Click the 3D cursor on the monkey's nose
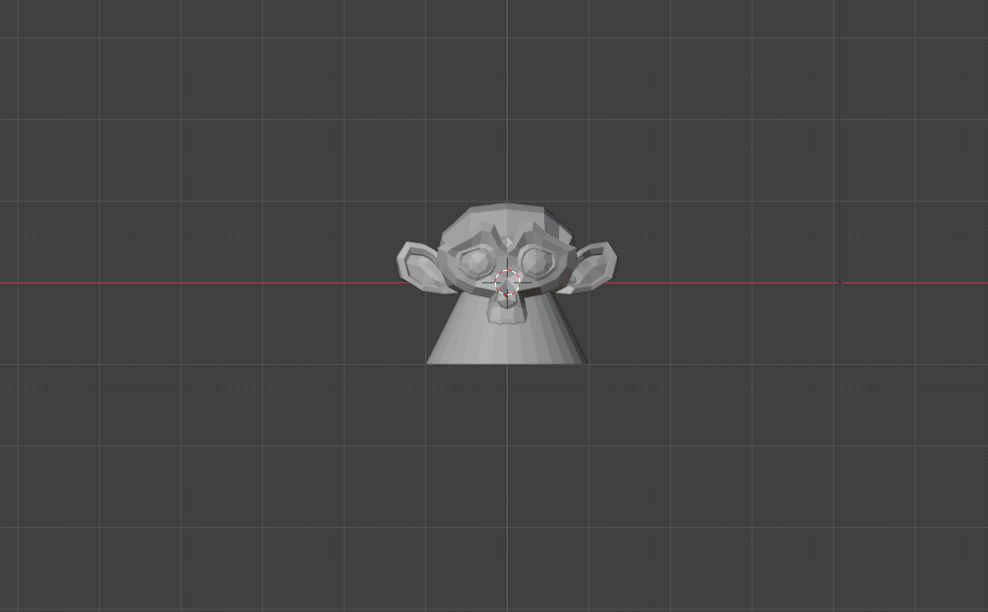The width and height of the screenshot is (988, 612). pos(507,283)
